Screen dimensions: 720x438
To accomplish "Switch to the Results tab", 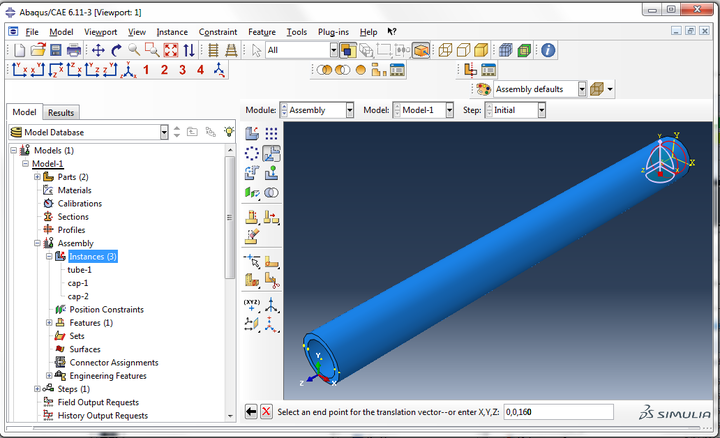I will (x=61, y=112).
